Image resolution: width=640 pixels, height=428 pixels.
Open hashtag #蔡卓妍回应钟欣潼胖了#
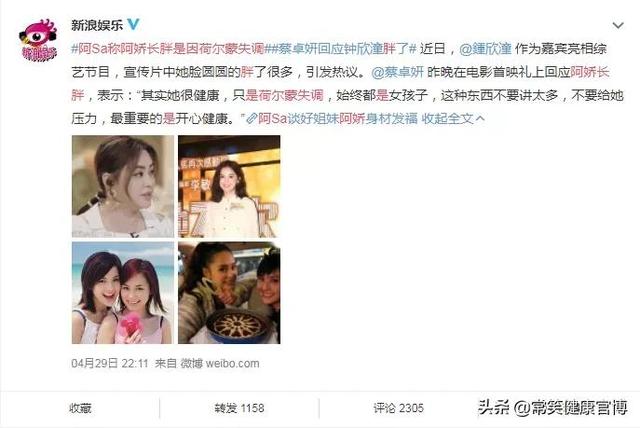pos(340,49)
